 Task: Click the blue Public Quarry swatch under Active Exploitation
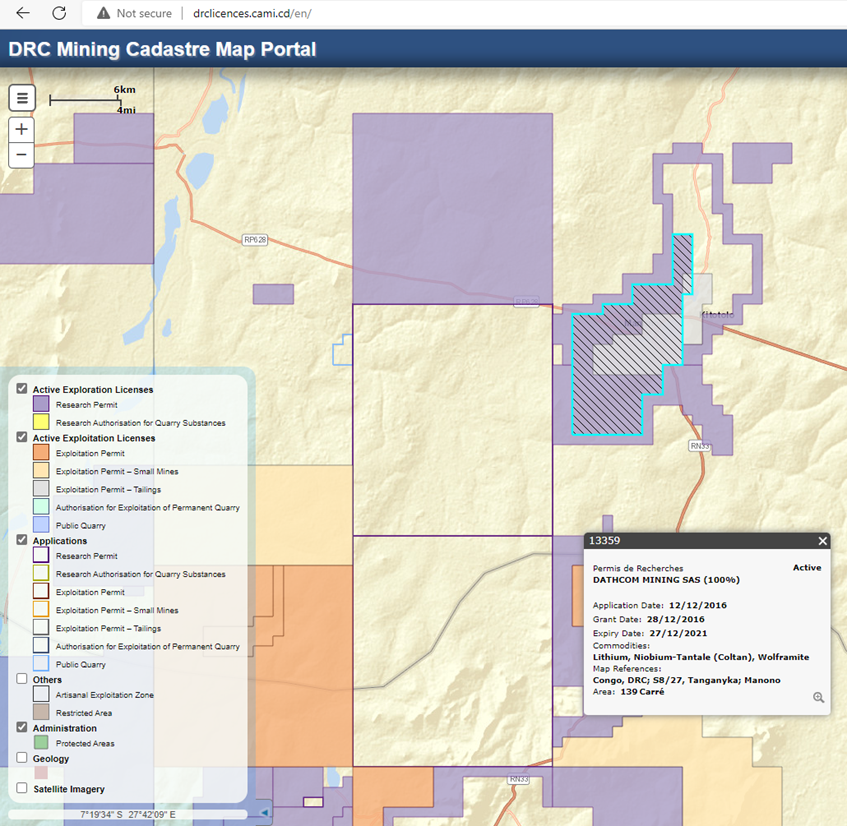click(41, 525)
